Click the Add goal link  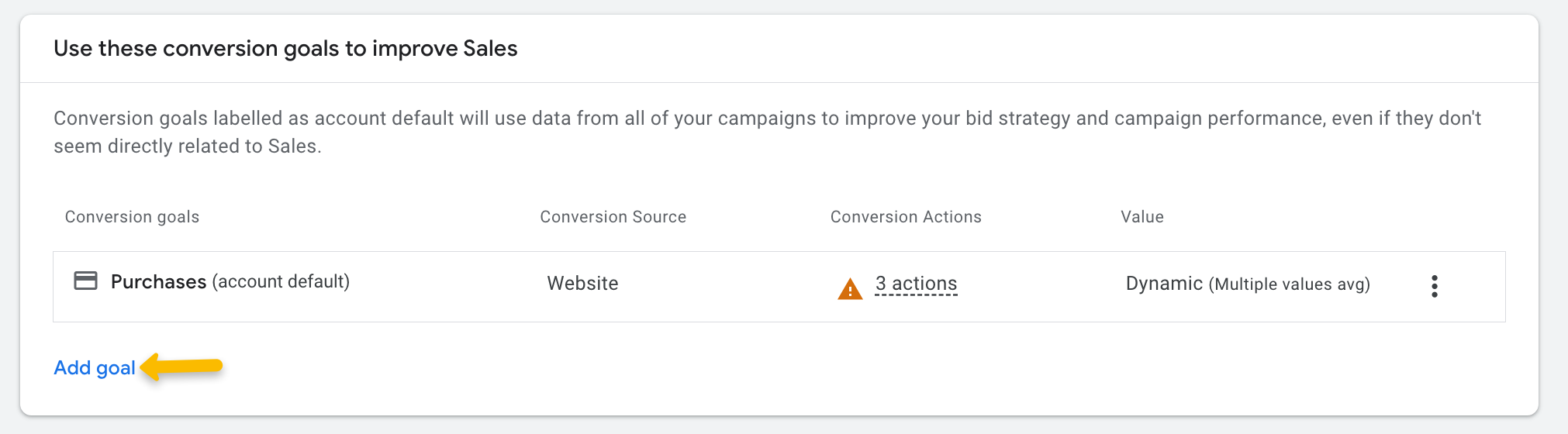click(x=95, y=368)
